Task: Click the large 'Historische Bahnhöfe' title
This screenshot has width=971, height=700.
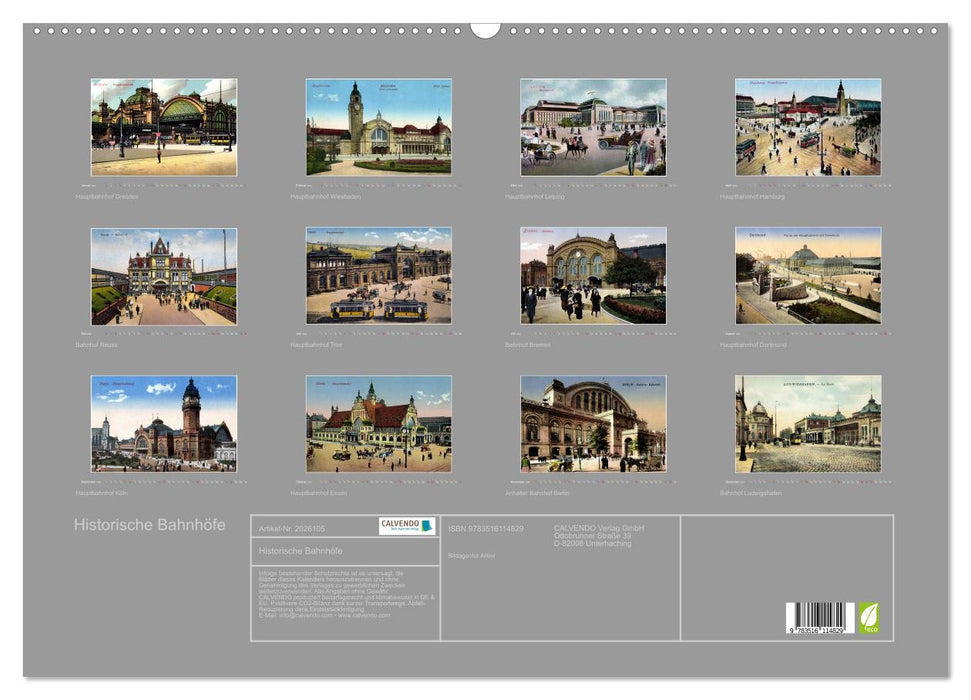Action: pyautogui.click(x=149, y=525)
